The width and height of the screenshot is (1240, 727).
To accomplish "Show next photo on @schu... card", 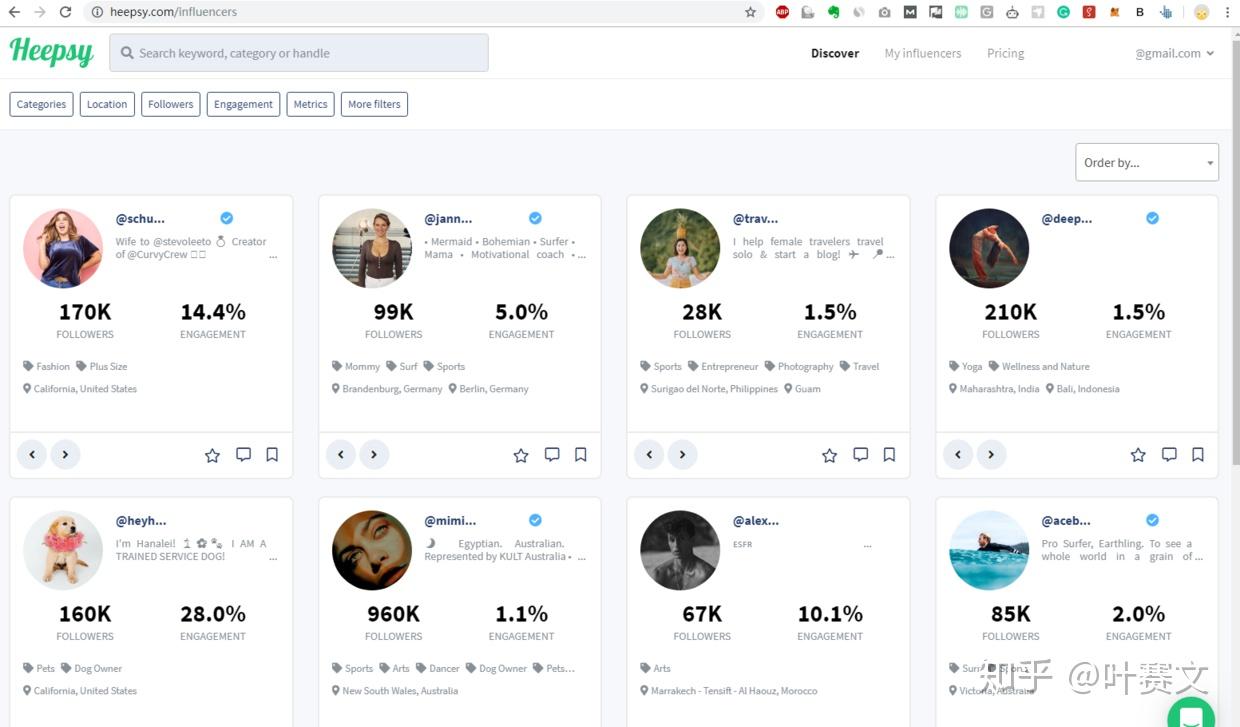I will tap(65, 454).
